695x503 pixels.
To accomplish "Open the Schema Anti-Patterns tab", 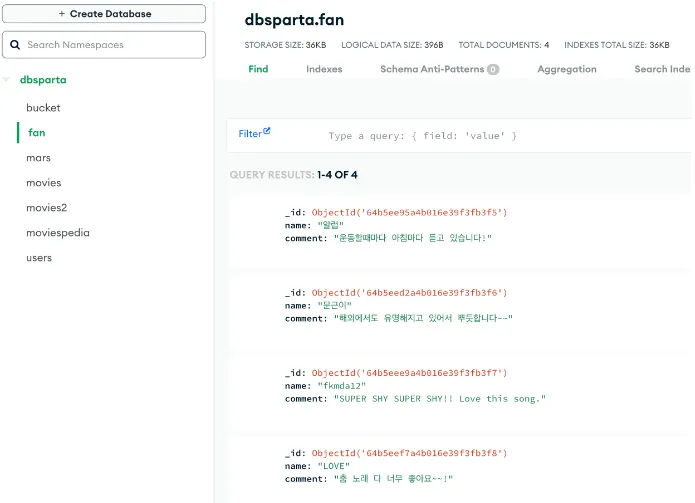I will tap(432, 69).
